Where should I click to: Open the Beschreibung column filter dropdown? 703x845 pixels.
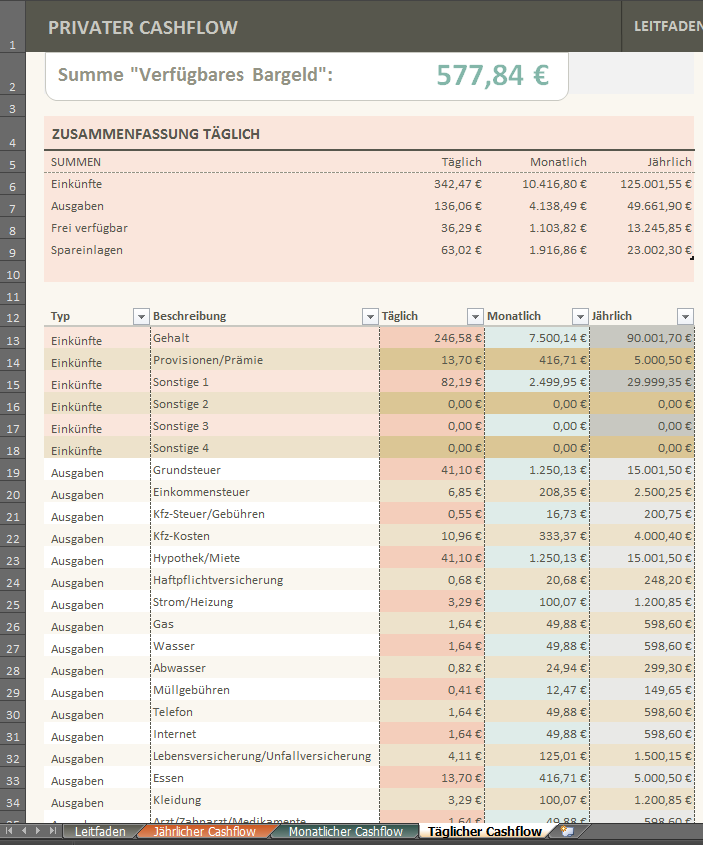click(370, 316)
